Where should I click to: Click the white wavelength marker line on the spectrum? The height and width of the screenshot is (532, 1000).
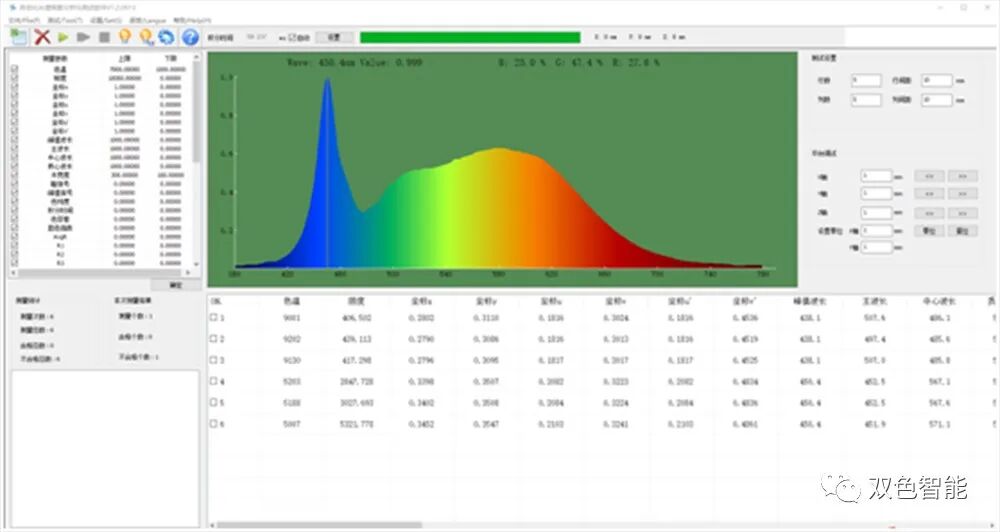click(327, 172)
